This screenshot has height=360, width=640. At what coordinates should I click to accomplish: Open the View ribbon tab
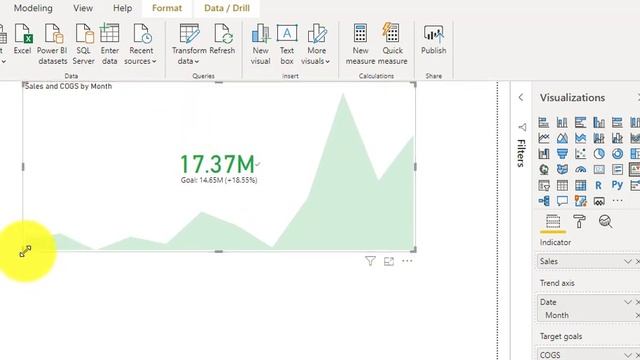point(83,8)
